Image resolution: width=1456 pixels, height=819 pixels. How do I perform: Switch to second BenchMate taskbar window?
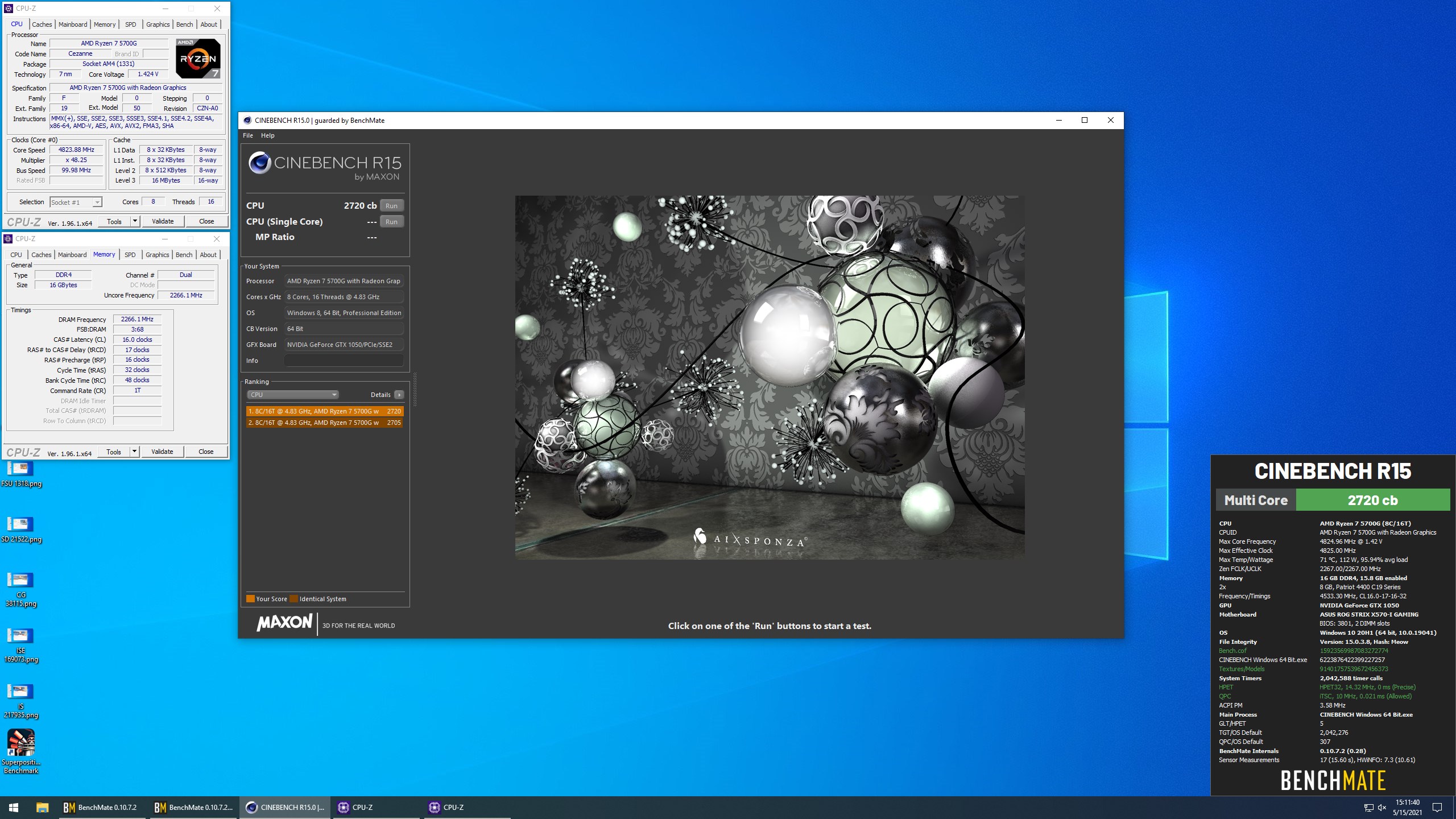pyautogui.click(x=193, y=807)
